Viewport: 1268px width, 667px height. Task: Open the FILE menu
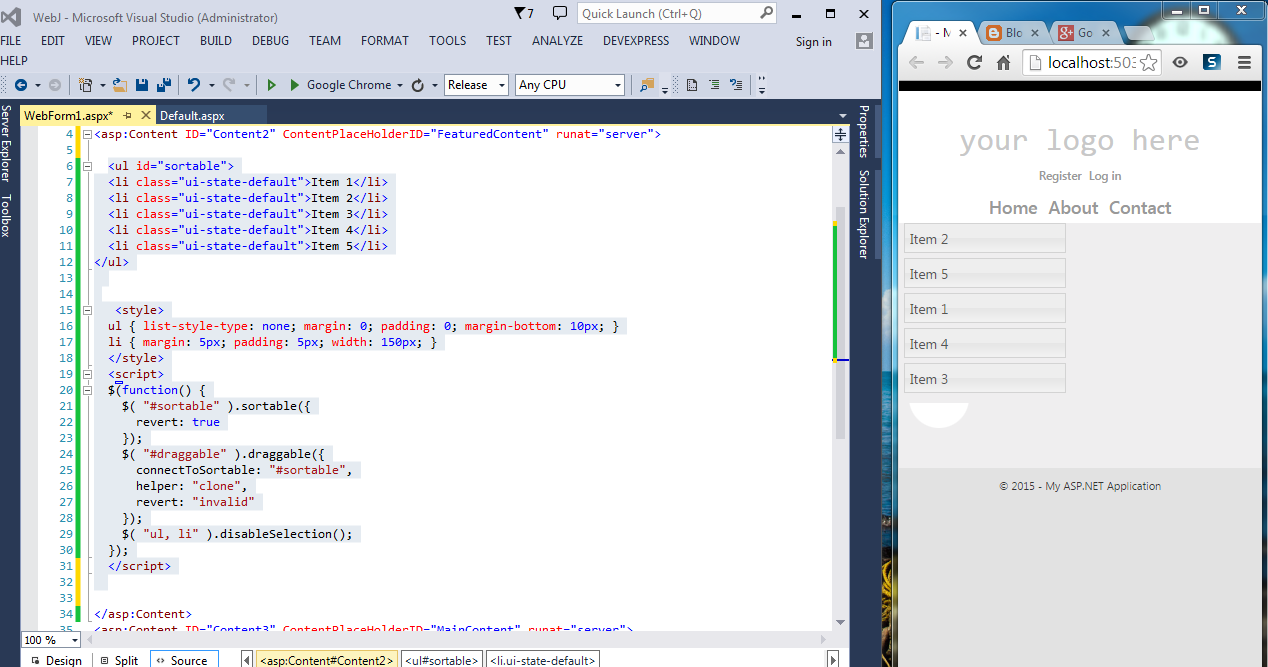point(11,41)
